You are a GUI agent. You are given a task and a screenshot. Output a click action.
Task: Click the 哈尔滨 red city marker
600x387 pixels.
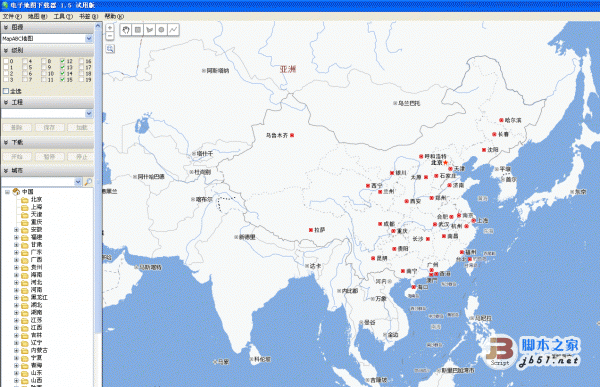click(501, 120)
